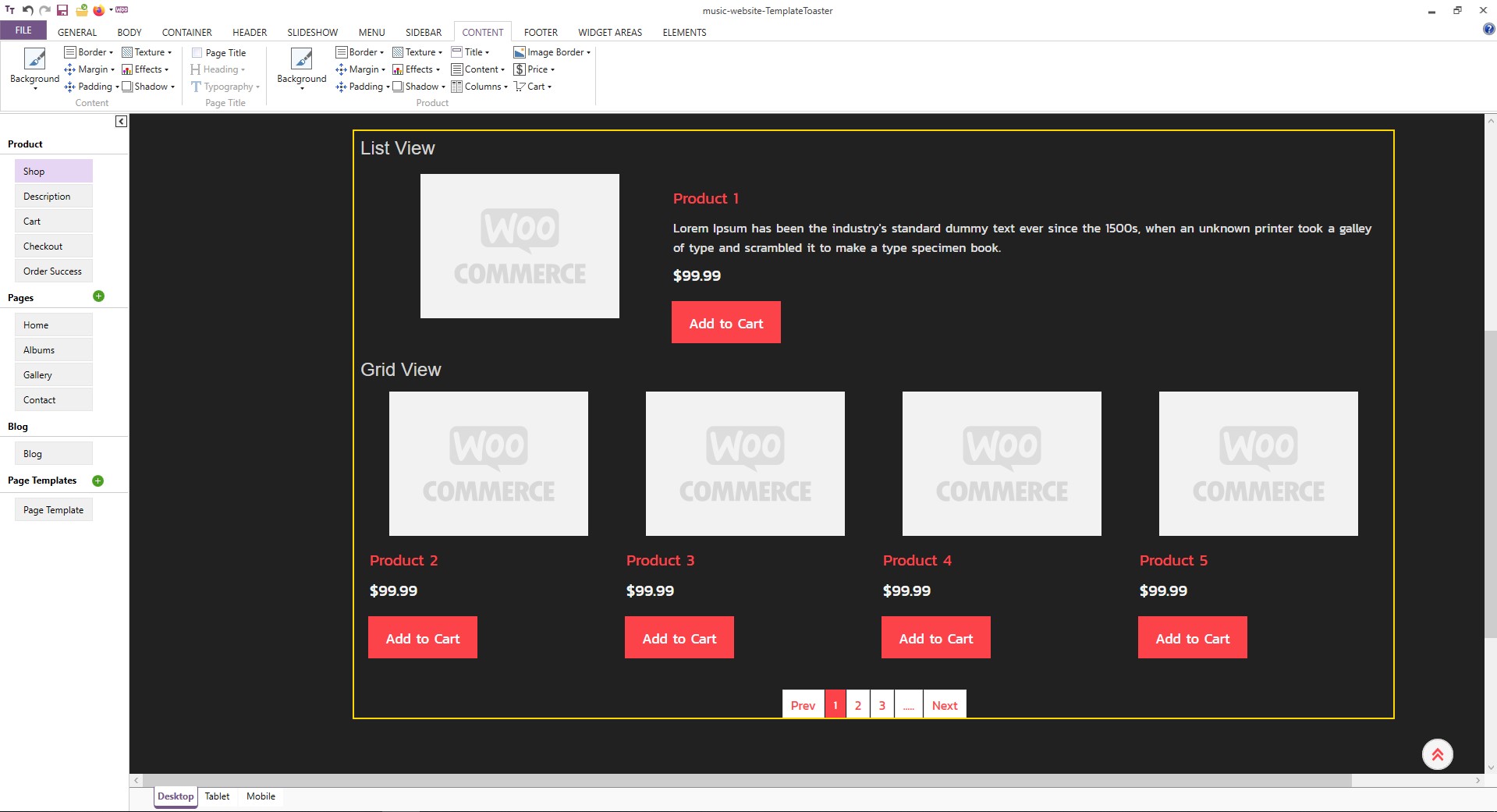The width and height of the screenshot is (1497, 812).
Task: Open the Help question mark icon
Action: [1488, 30]
